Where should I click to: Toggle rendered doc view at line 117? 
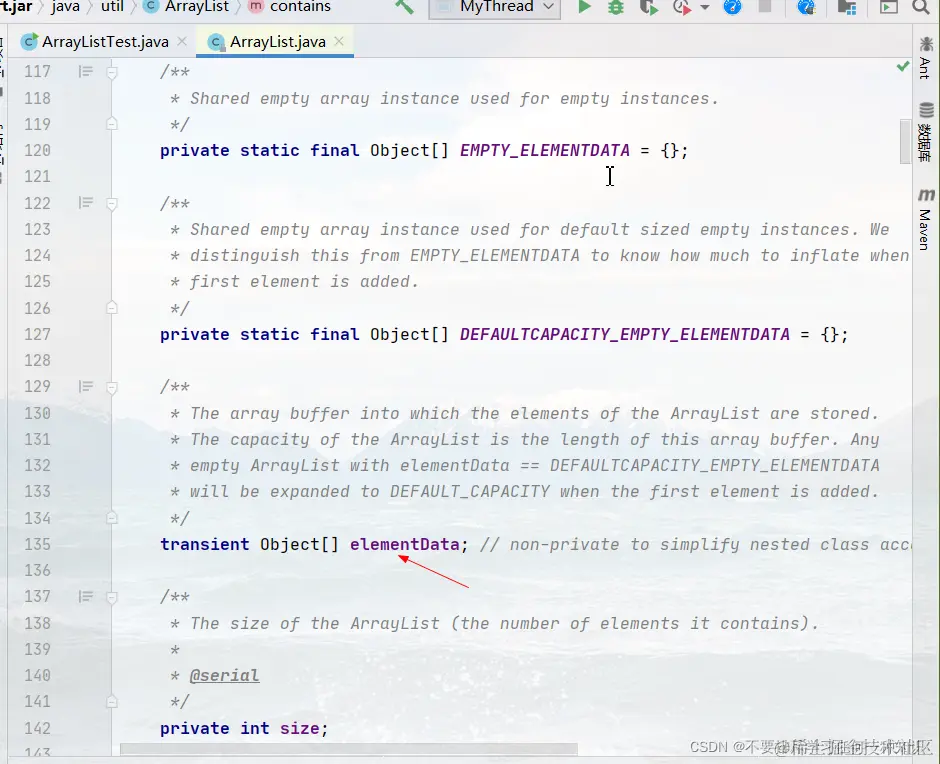pyautogui.click(x=86, y=72)
